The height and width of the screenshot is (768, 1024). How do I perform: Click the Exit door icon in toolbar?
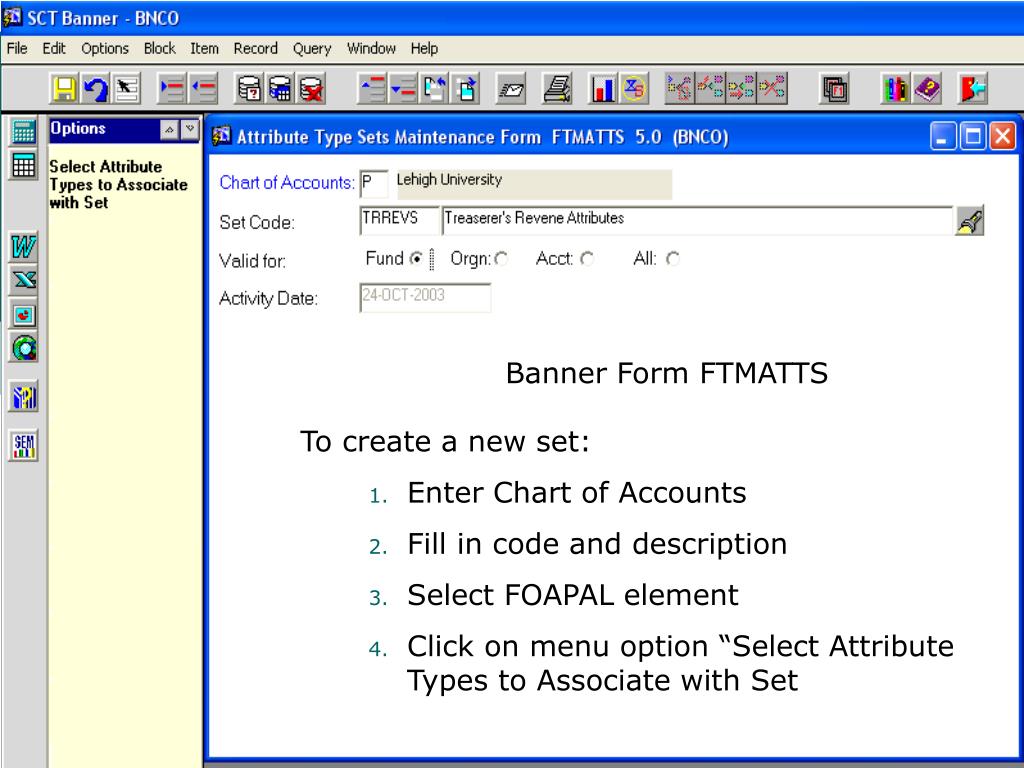pyautogui.click(x=972, y=89)
